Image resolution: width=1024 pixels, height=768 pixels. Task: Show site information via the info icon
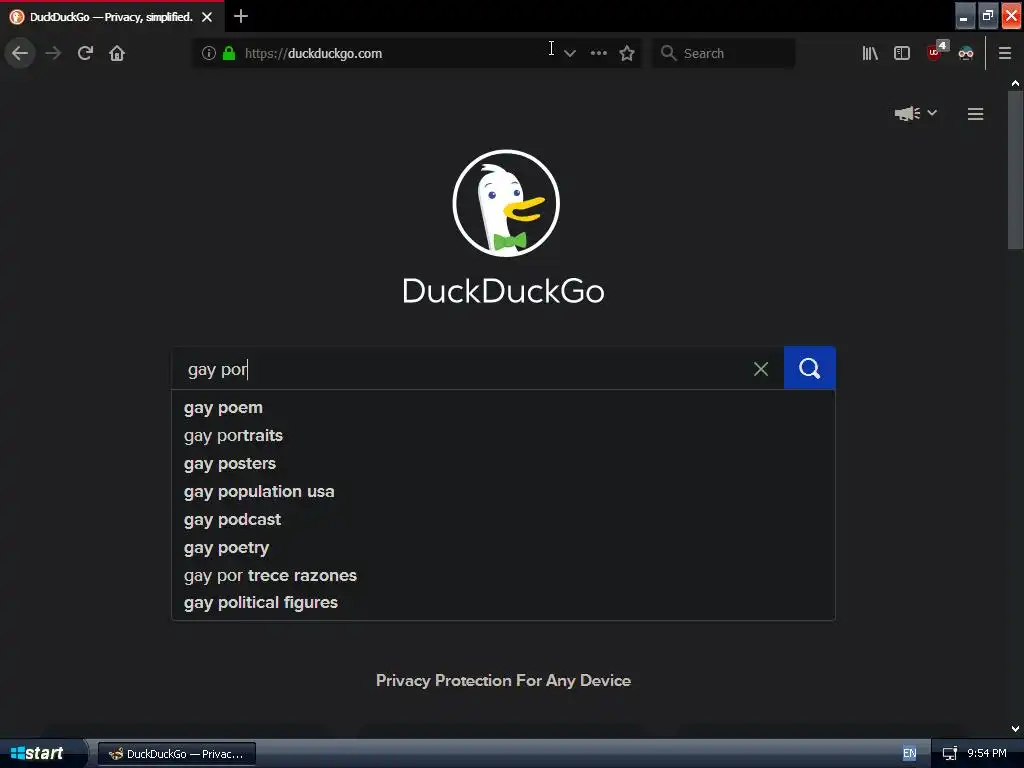pyautogui.click(x=208, y=53)
